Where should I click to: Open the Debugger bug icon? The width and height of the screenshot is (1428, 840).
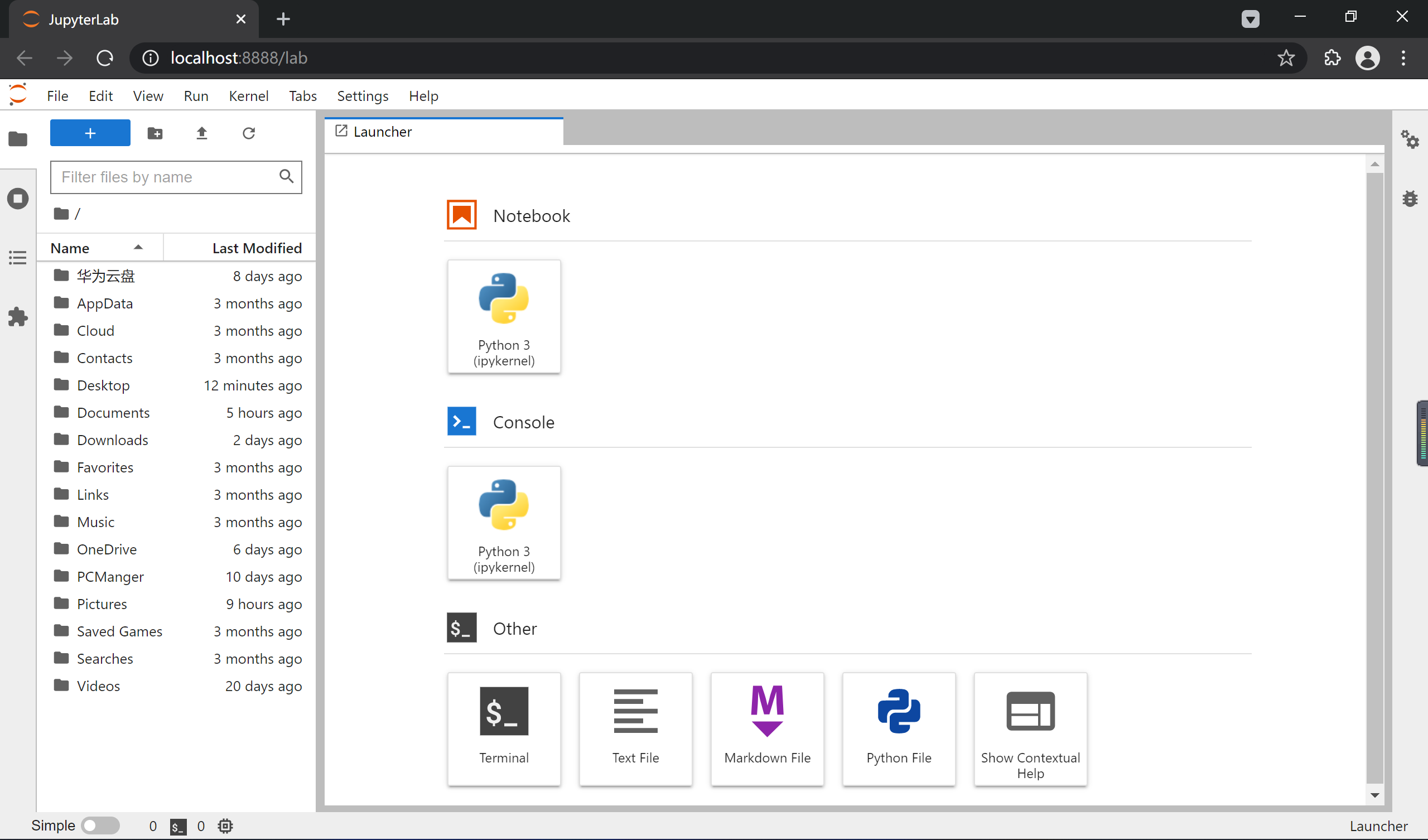(x=1410, y=199)
